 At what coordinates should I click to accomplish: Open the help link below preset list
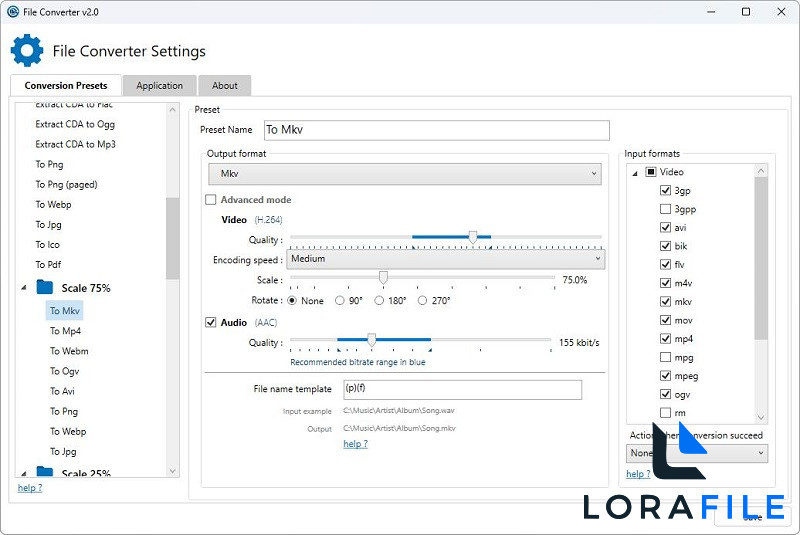point(30,488)
